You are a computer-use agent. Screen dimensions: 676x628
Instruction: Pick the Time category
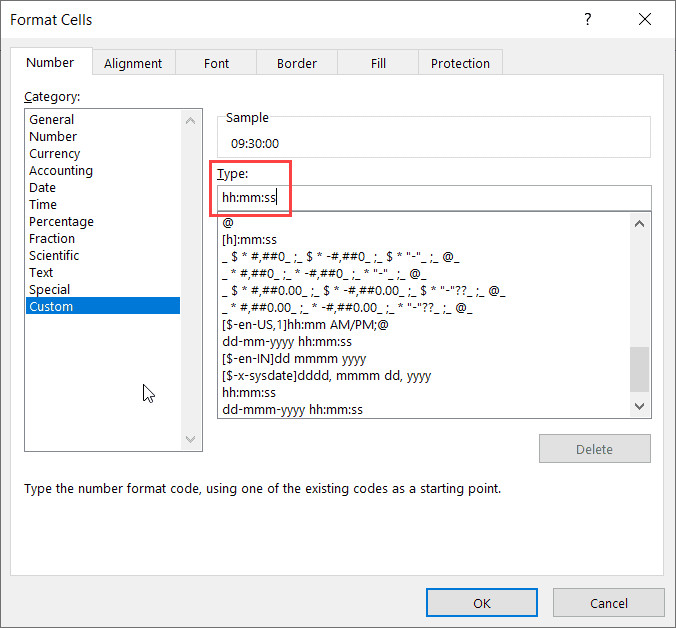point(43,204)
